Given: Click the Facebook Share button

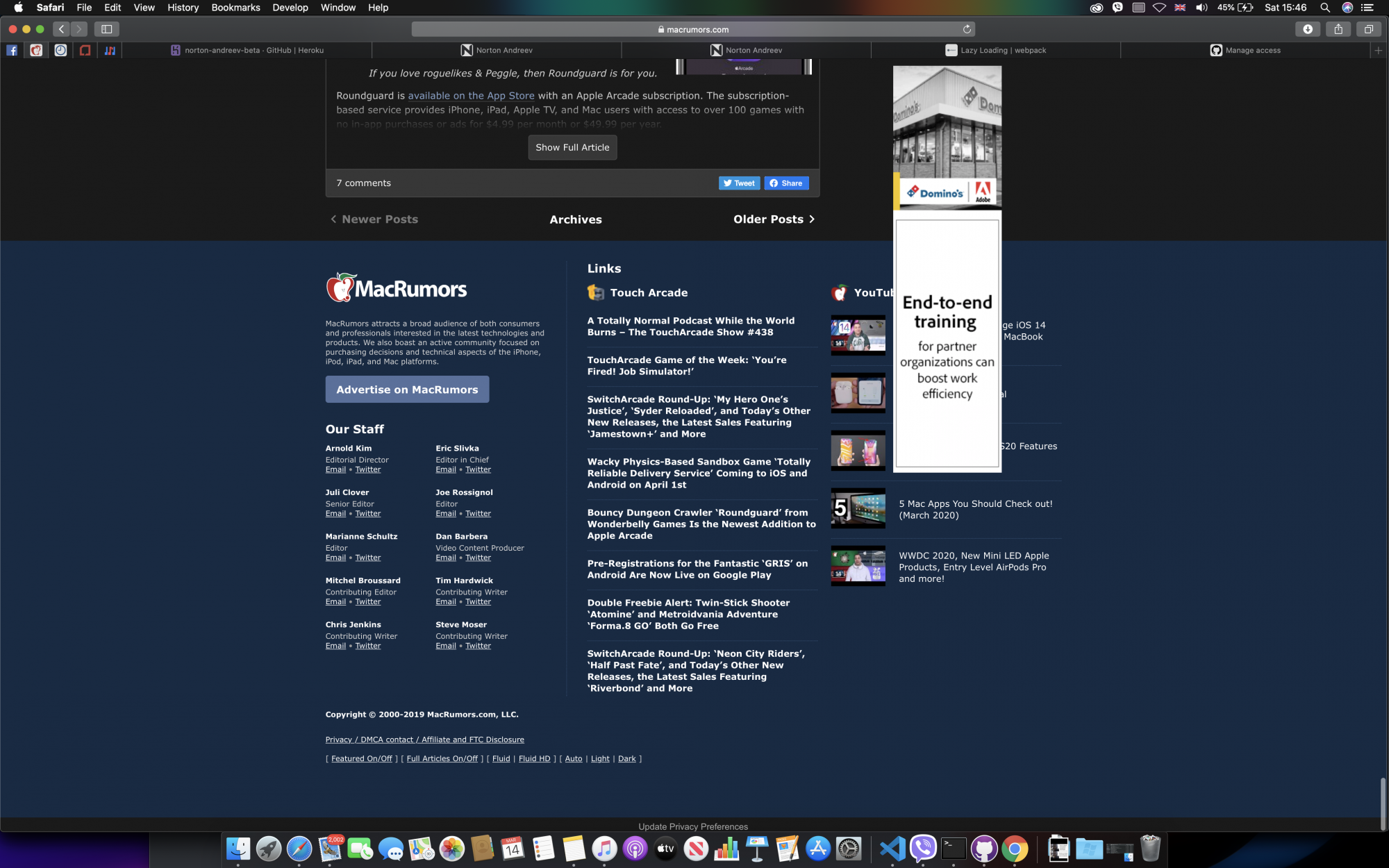Looking at the screenshot, I should pos(786,183).
